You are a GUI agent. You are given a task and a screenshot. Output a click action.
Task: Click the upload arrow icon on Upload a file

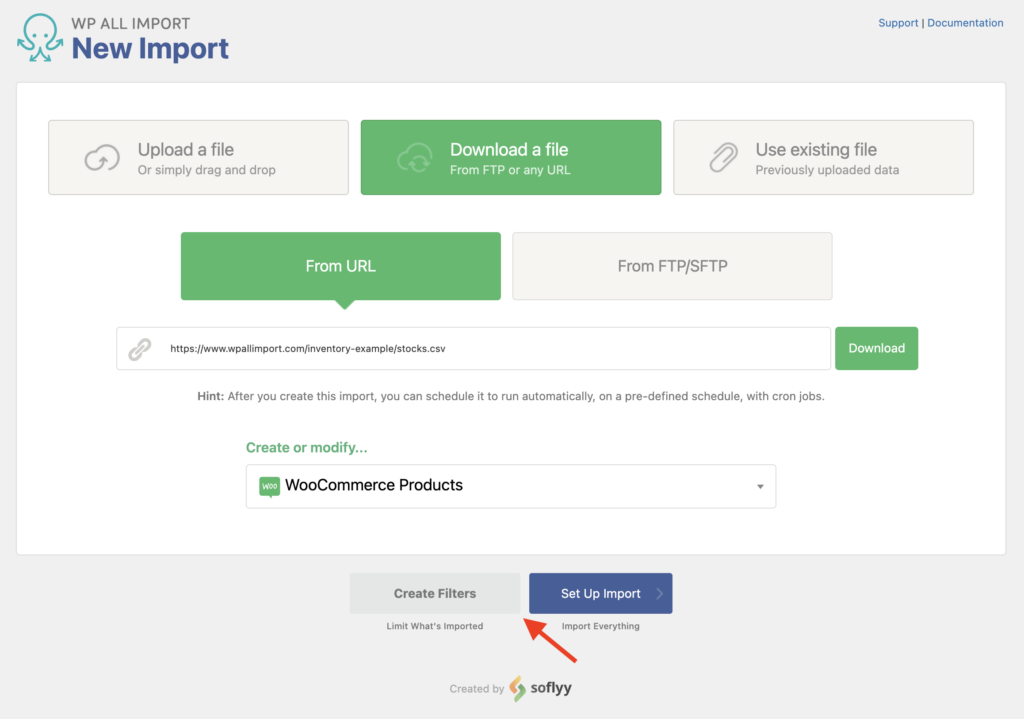[x=101, y=157]
